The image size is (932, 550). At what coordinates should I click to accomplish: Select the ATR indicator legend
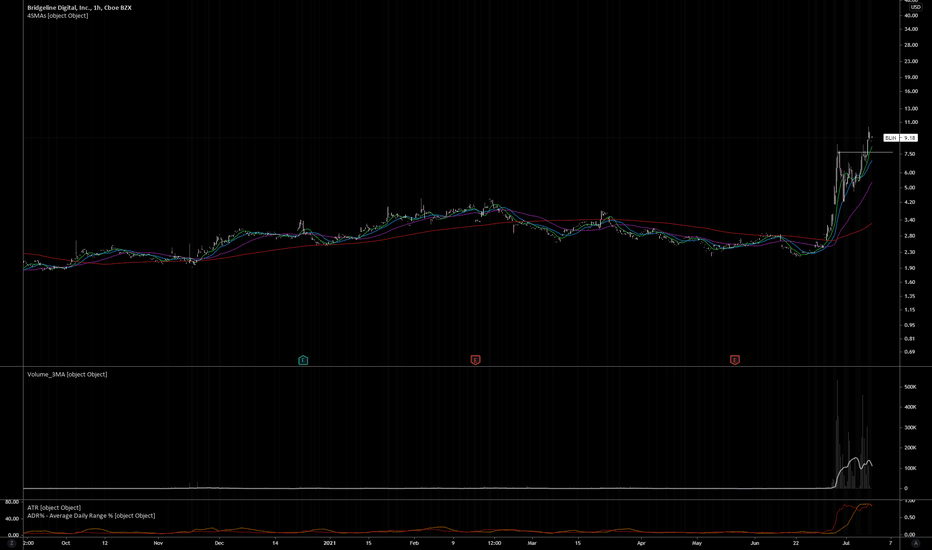pos(53,508)
